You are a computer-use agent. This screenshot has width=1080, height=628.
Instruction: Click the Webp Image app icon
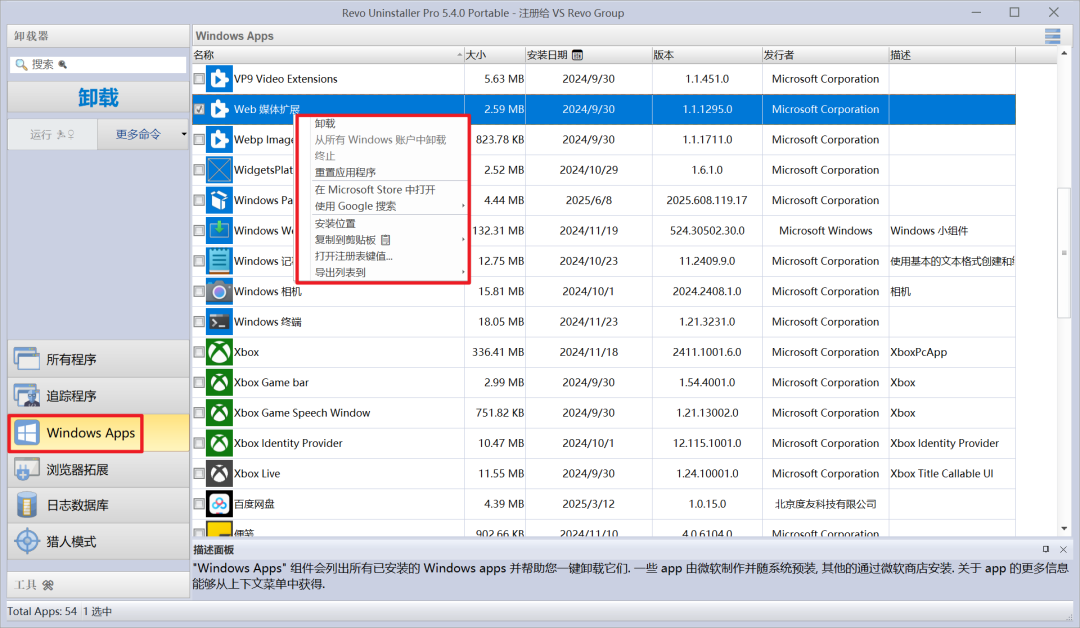[219, 140]
